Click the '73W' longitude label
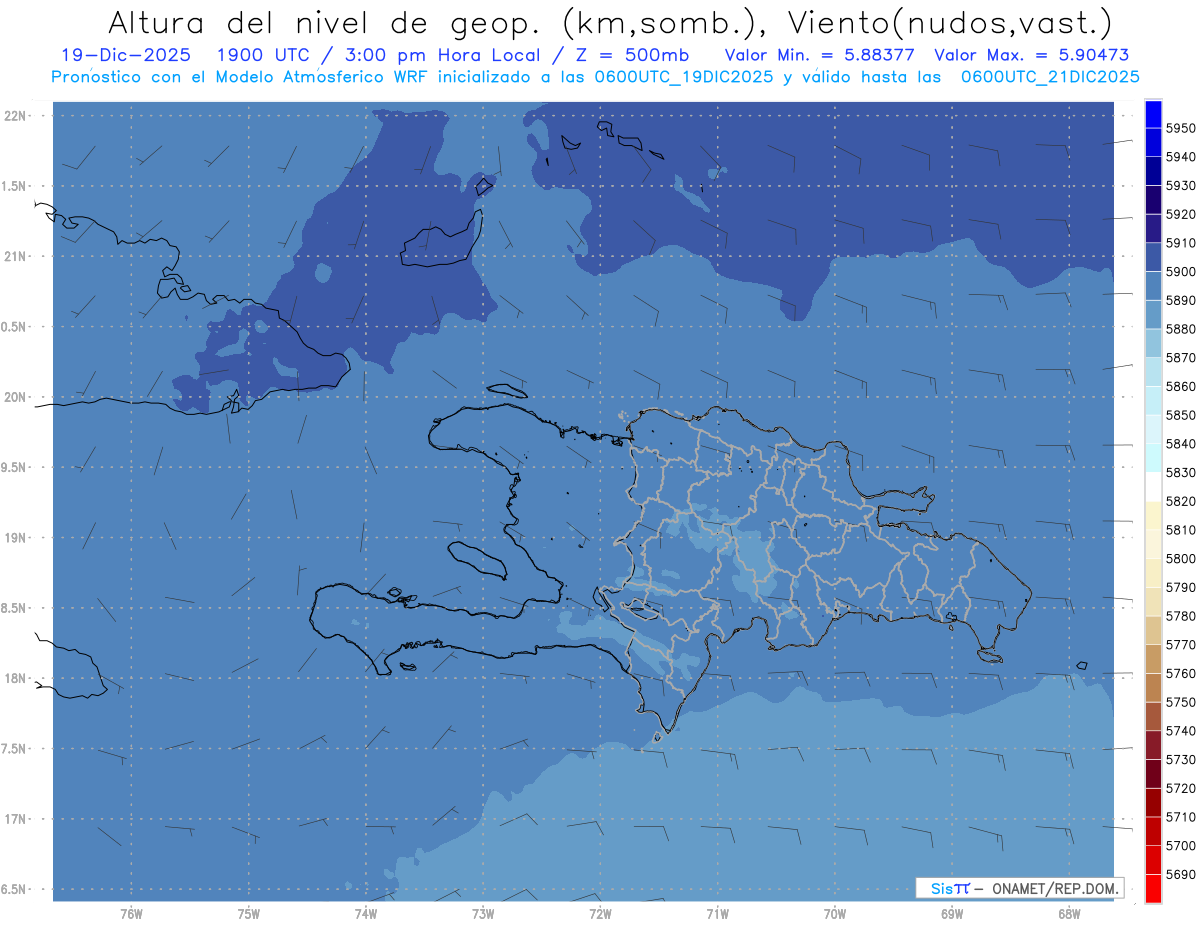Screen dimensions: 1200x927 (x=483, y=913)
